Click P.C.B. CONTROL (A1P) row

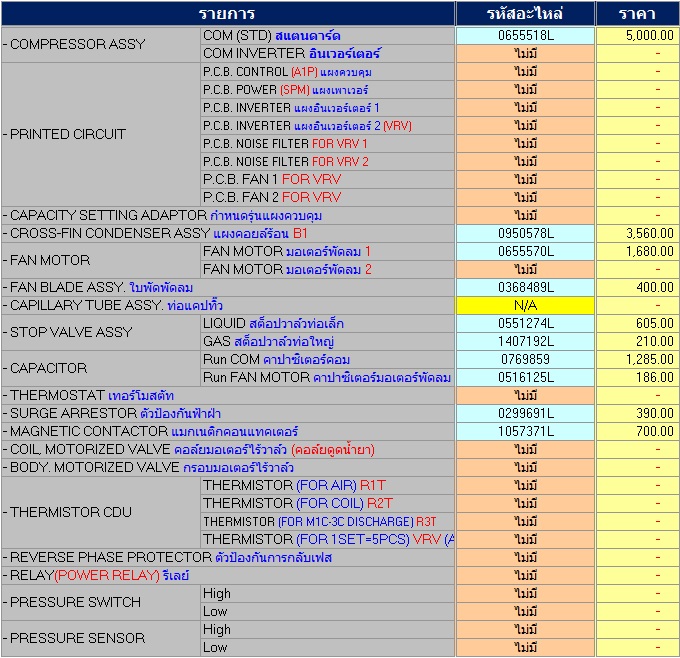[327, 72]
